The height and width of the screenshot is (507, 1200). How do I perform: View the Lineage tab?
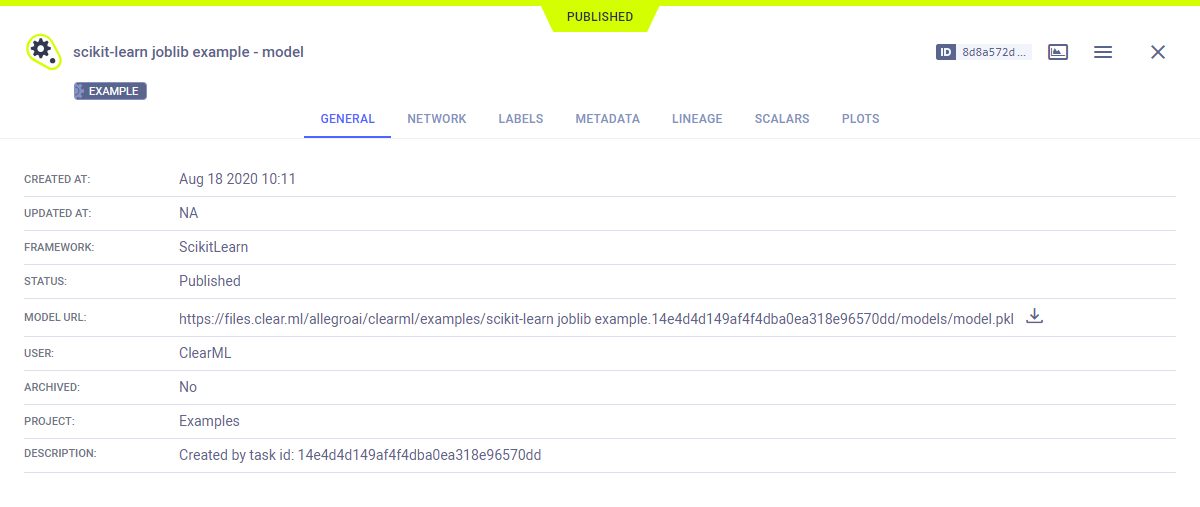pos(697,119)
